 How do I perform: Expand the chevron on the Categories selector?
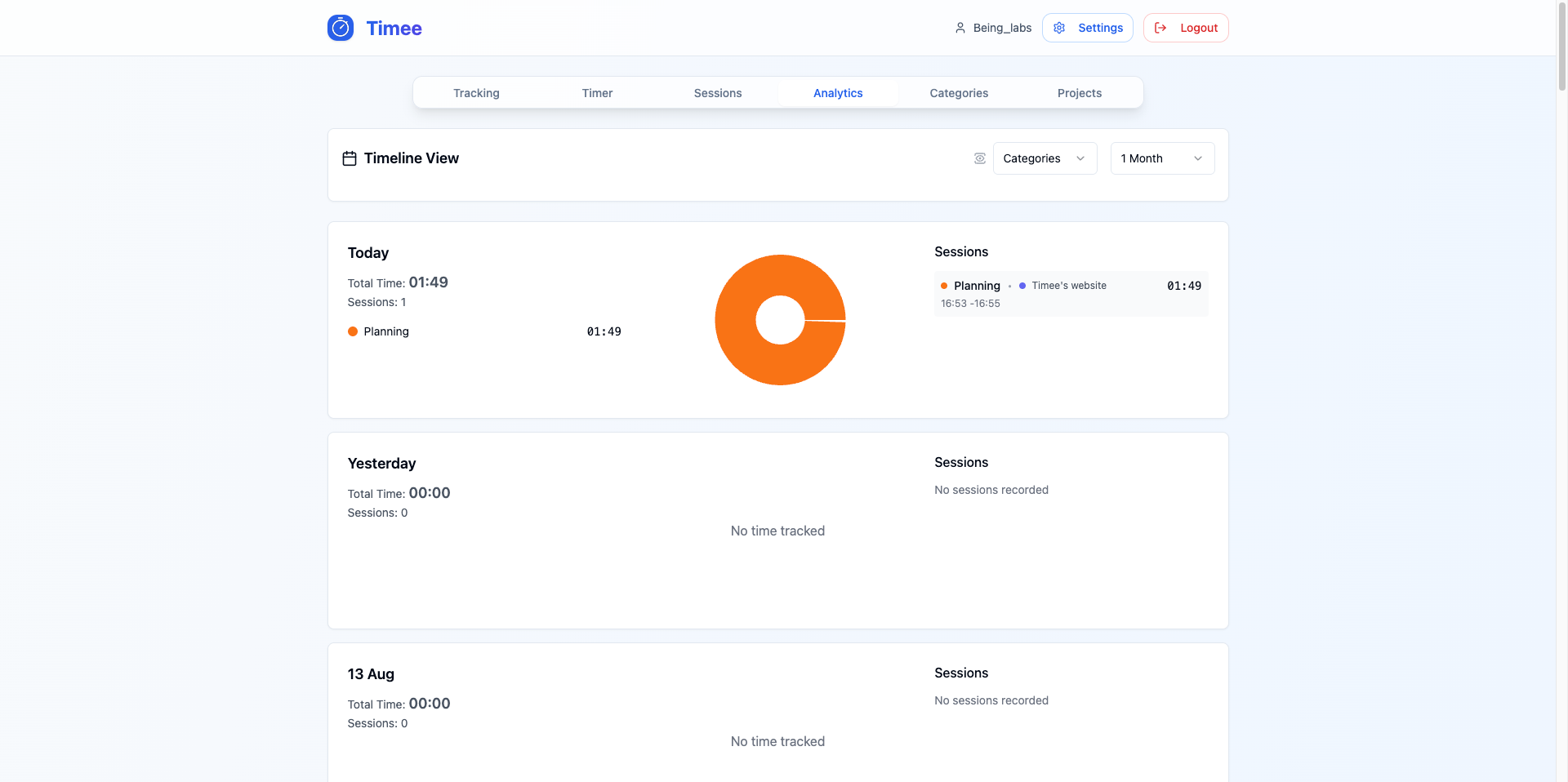1081,158
